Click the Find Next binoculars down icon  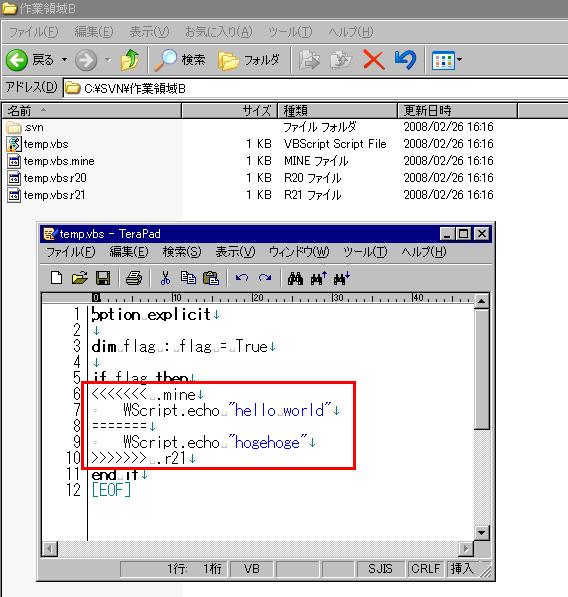(x=341, y=278)
